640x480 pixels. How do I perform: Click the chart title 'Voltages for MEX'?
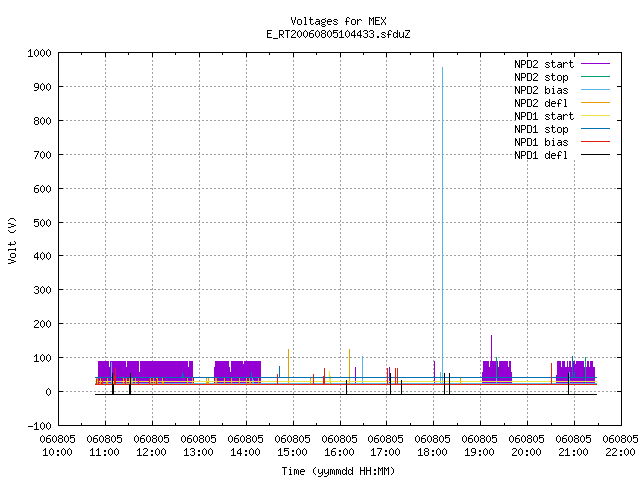click(x=338, y=21)
